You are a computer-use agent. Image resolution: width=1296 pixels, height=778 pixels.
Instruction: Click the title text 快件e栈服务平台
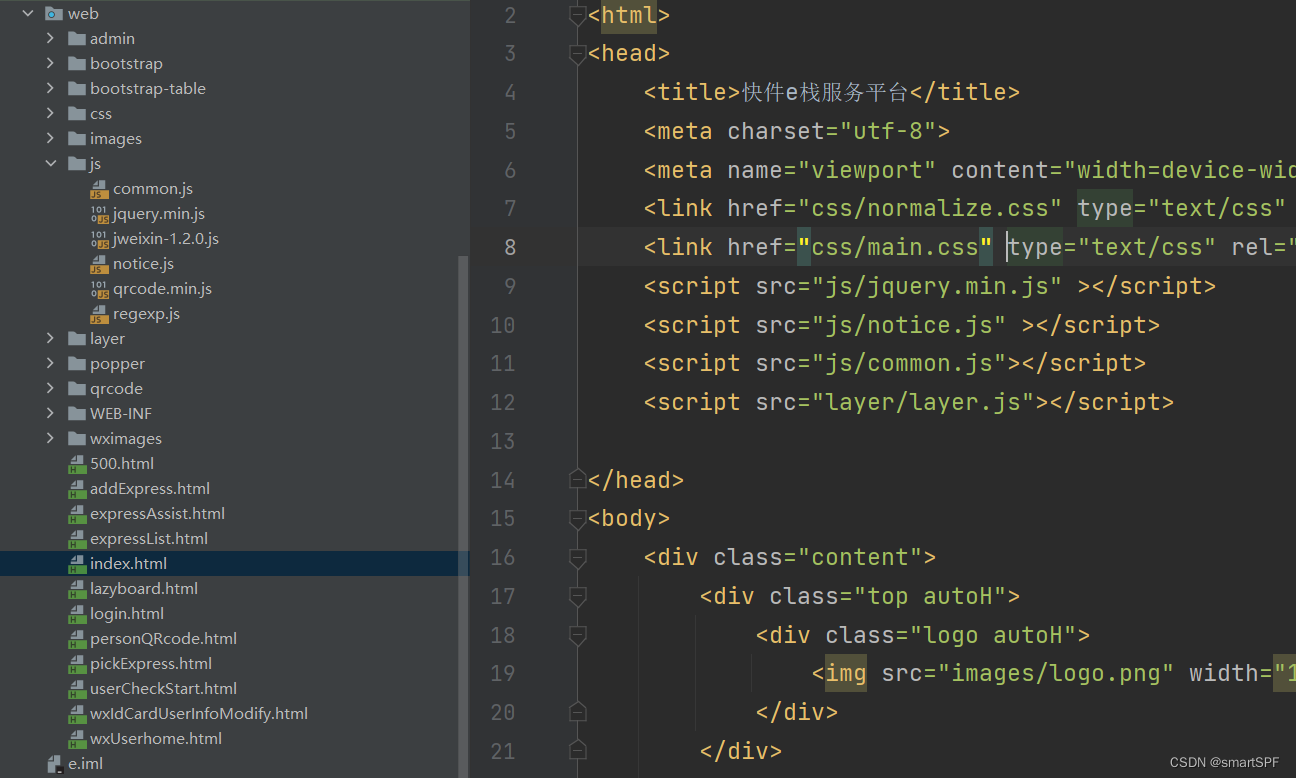click(x=824, y=93)
